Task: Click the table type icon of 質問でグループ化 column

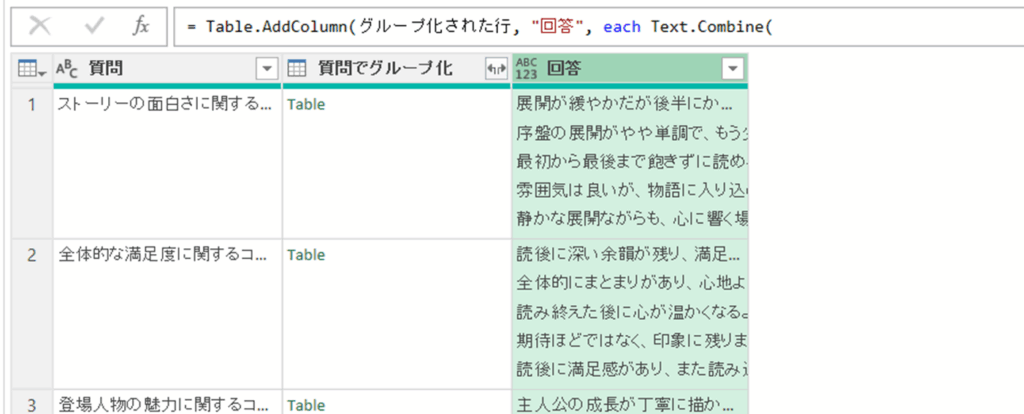Action: 297,68
